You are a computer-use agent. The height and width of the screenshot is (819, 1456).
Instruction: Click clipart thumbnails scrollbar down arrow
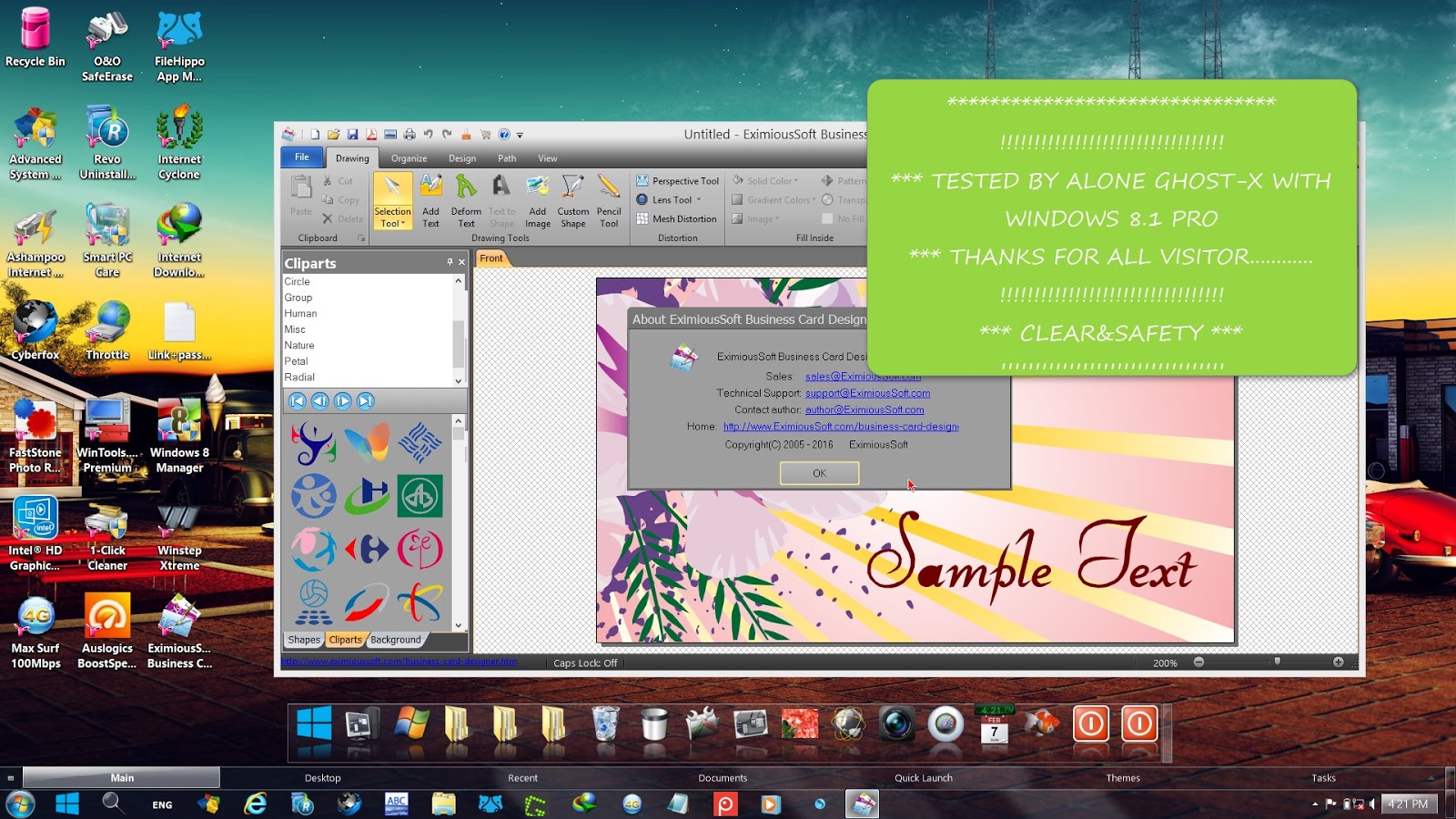(459, 625)
